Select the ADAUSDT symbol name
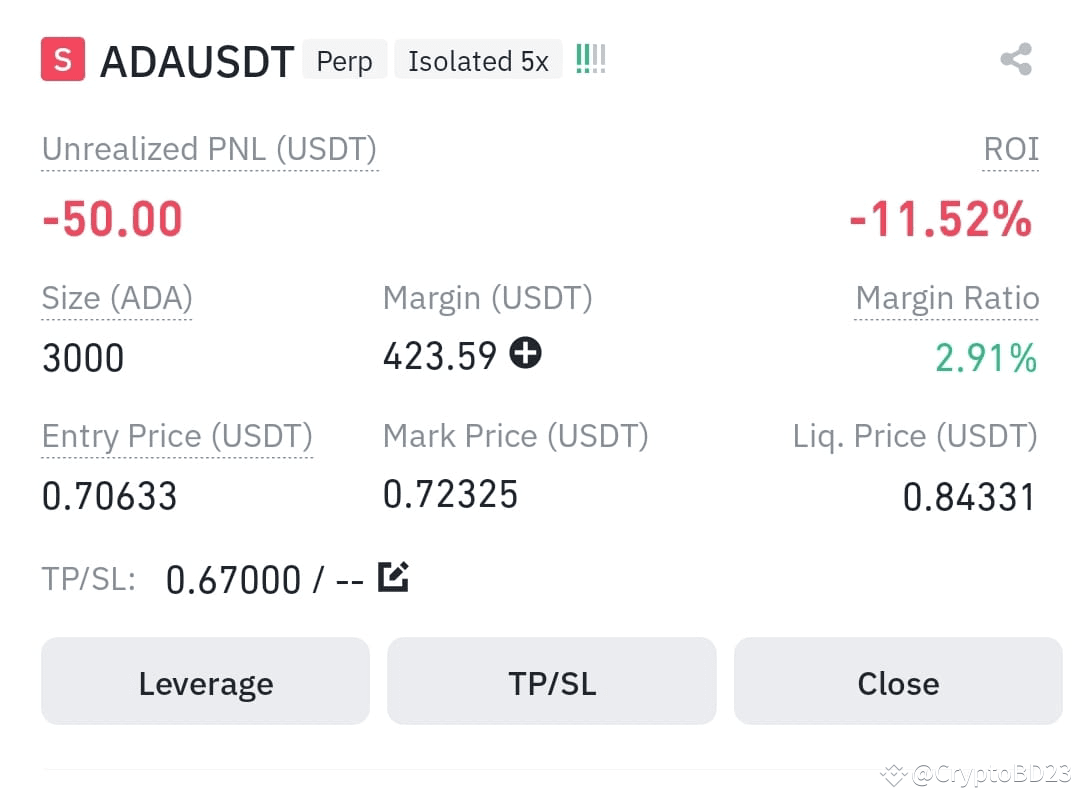 (197, 61)
